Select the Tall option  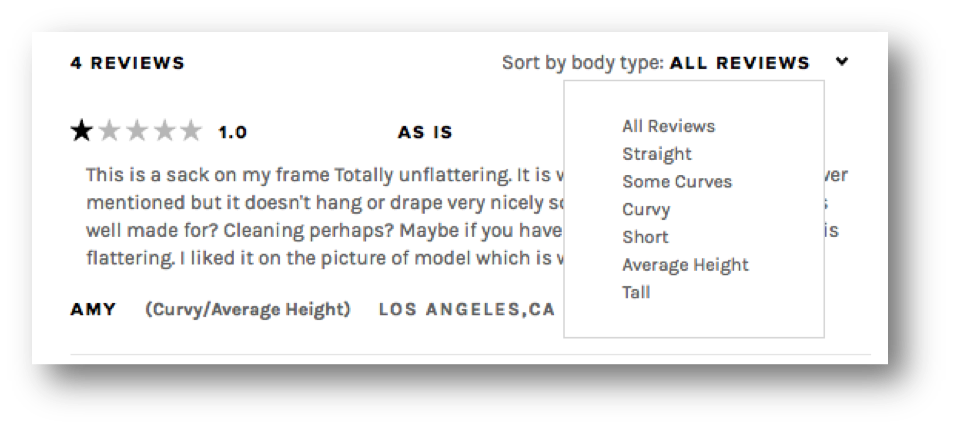(x=636, y=292)
